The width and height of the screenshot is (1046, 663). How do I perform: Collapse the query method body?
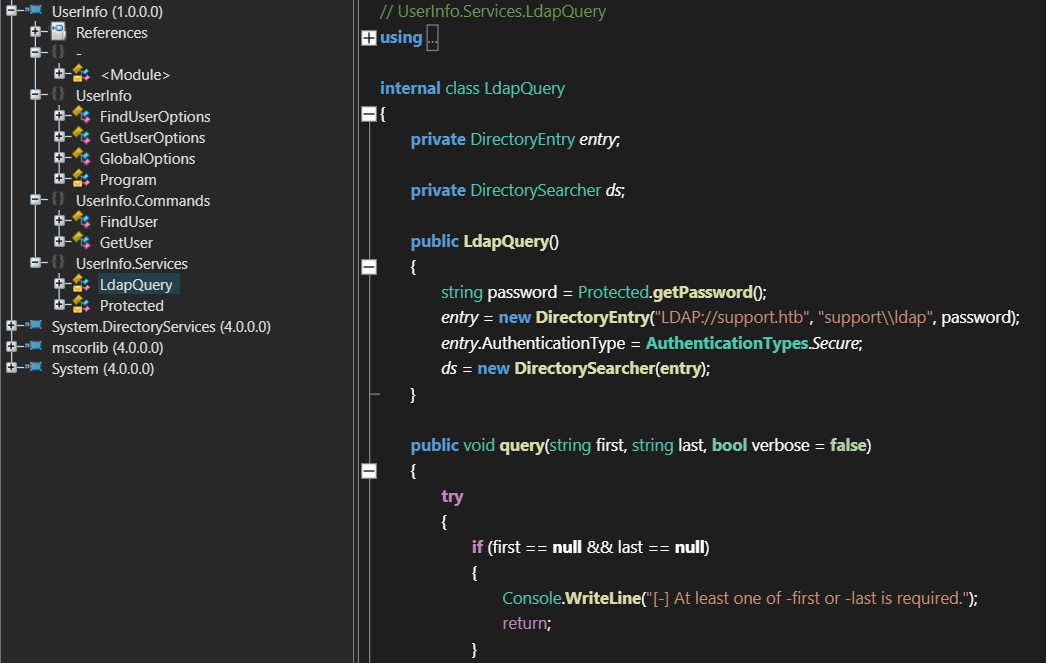pyautogui.click(x=368, y=471)
